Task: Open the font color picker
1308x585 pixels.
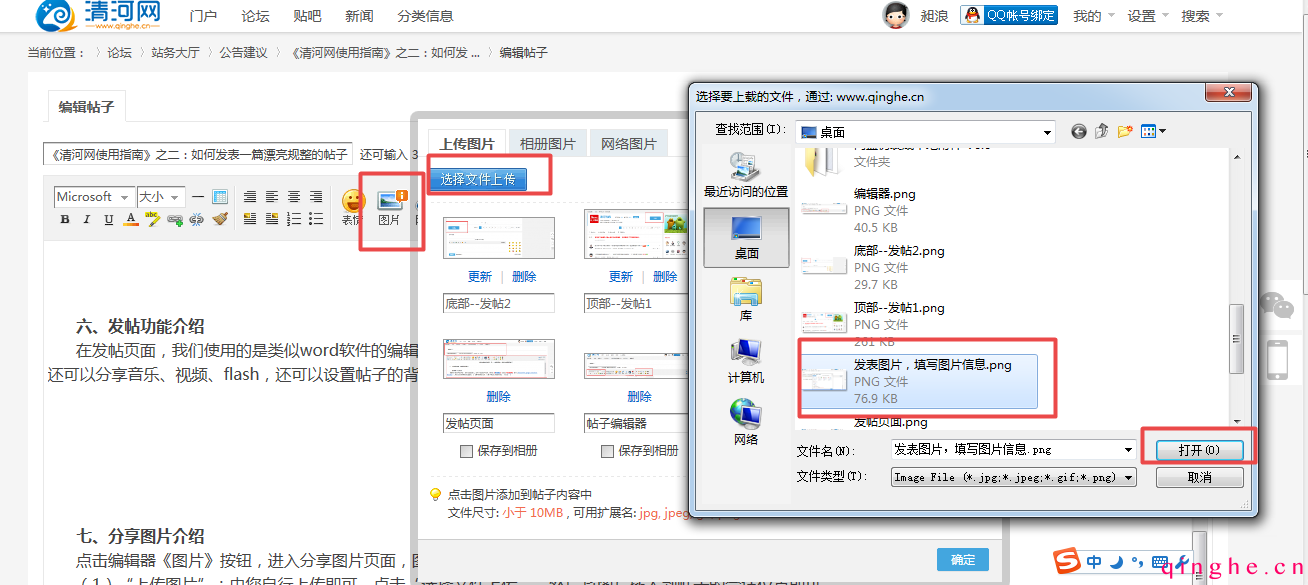Action: (x=131, y=219)
